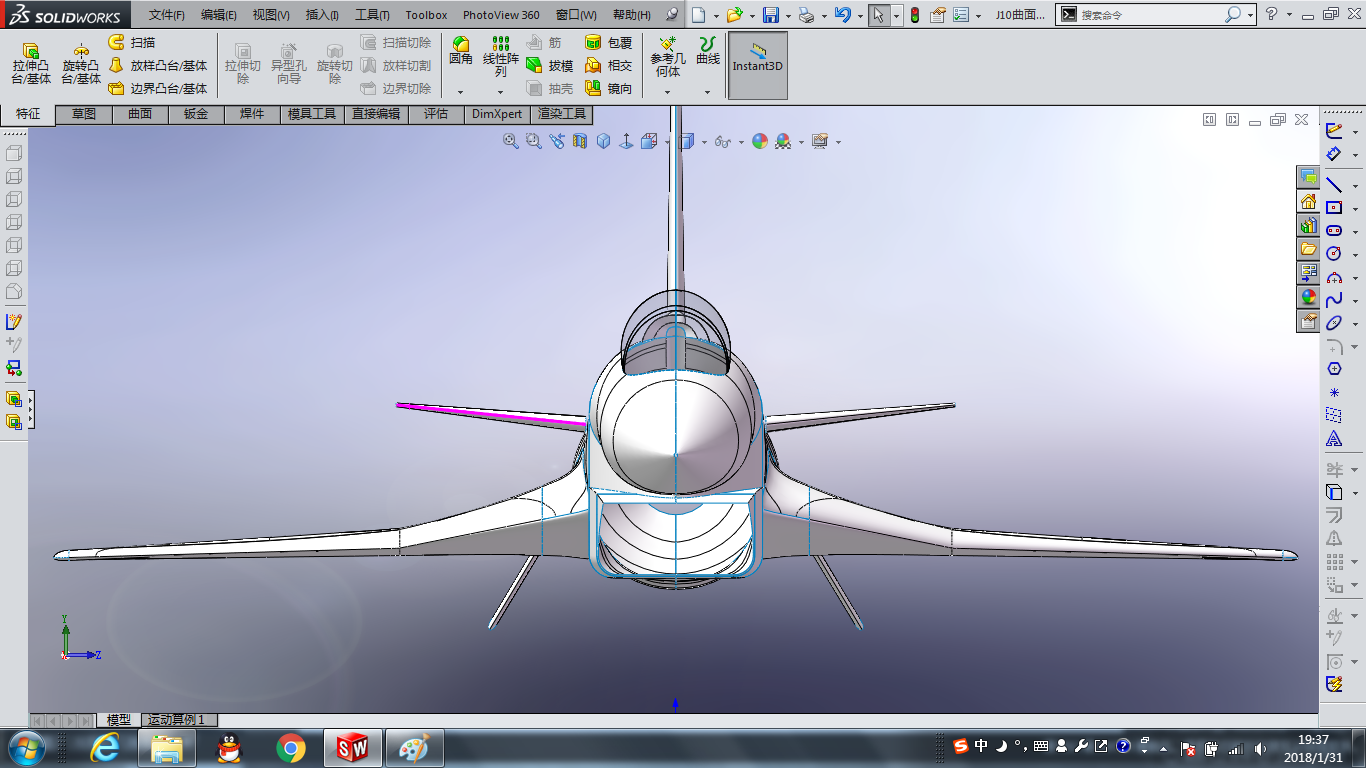
Task: Click the New document icon
Action: click(x=698, y=15)
